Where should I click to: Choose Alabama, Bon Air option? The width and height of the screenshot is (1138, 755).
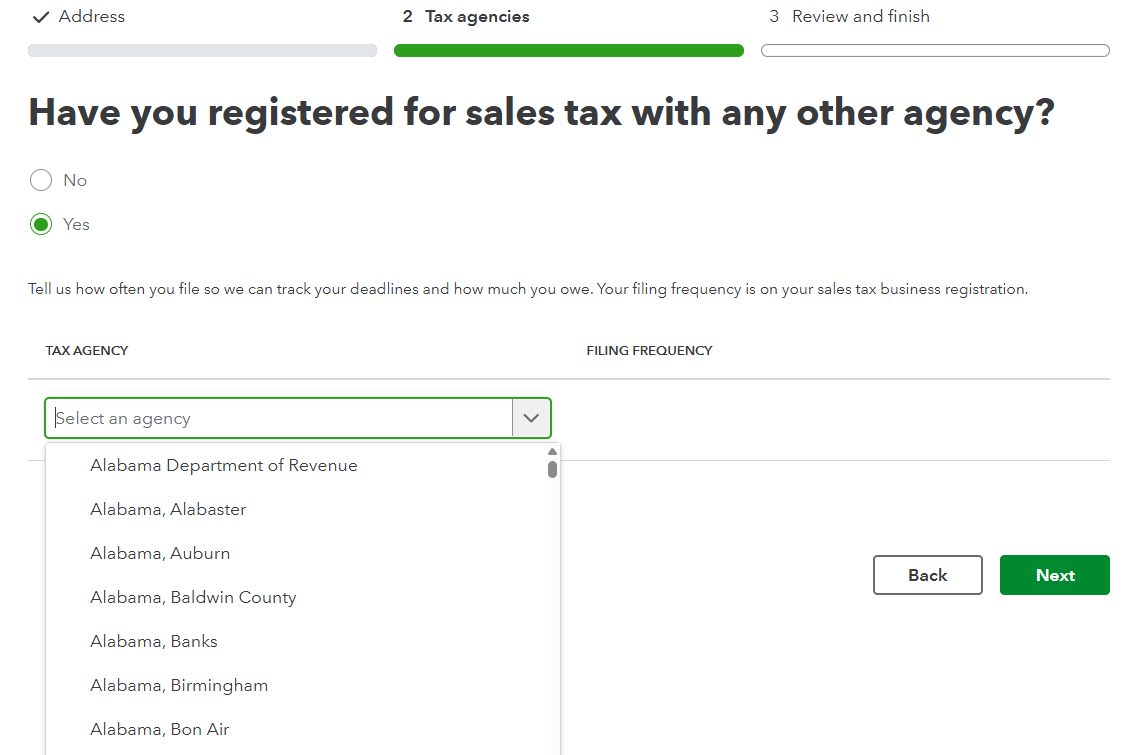click(160, 729)
